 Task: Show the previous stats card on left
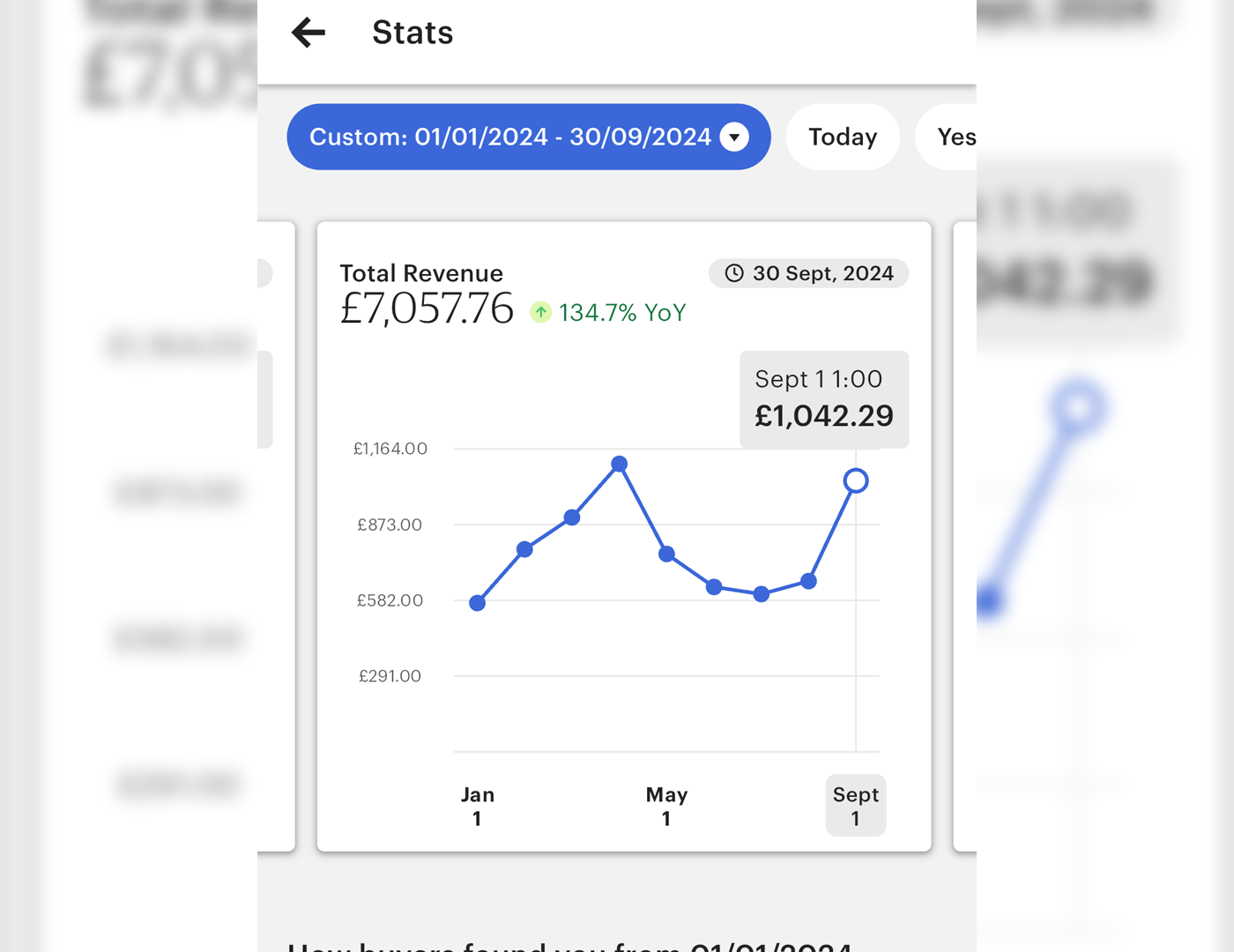tap(277, 536)
